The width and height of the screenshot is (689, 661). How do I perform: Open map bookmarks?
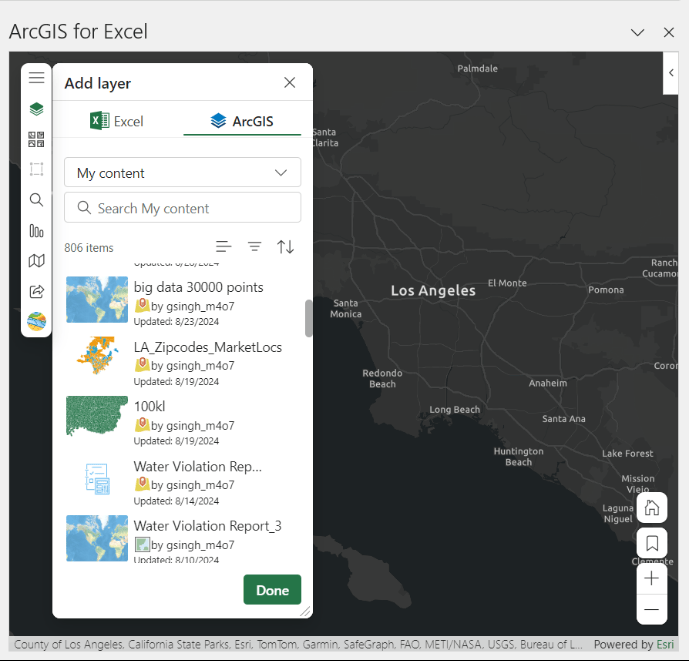(x=652, y=543)
